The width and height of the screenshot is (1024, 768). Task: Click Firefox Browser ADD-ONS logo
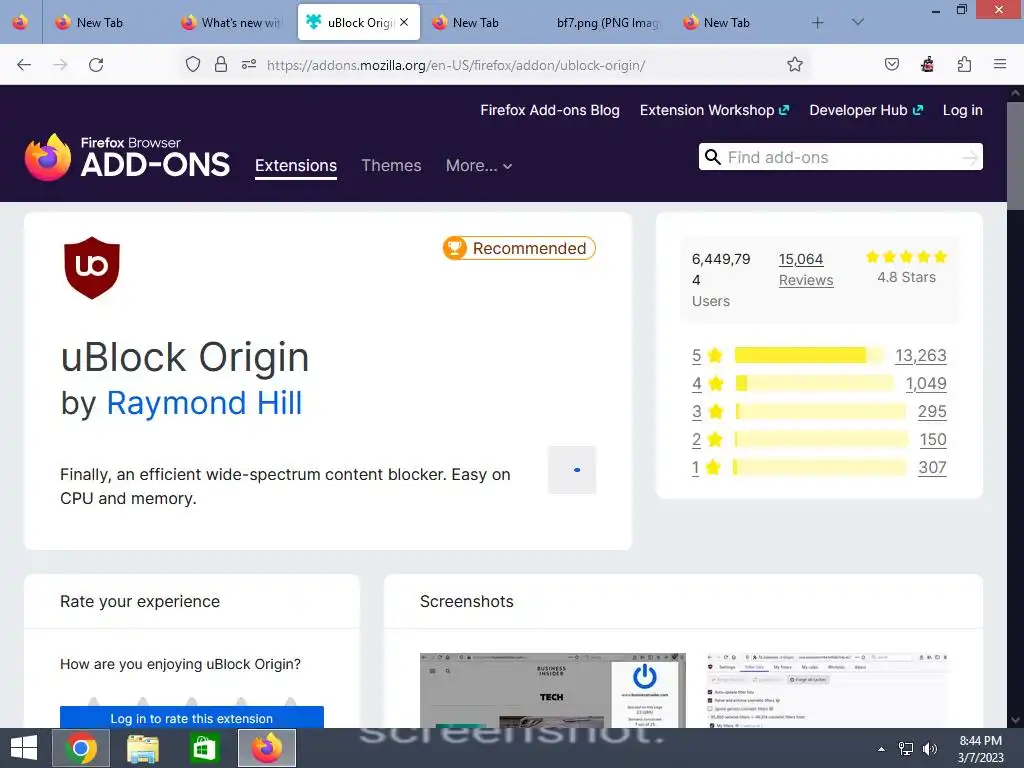(x=127, y=157)
